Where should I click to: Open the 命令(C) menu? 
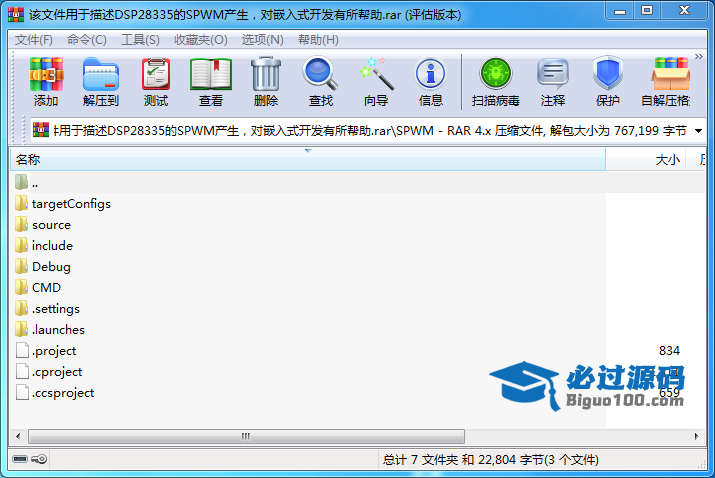click(87, 40)
